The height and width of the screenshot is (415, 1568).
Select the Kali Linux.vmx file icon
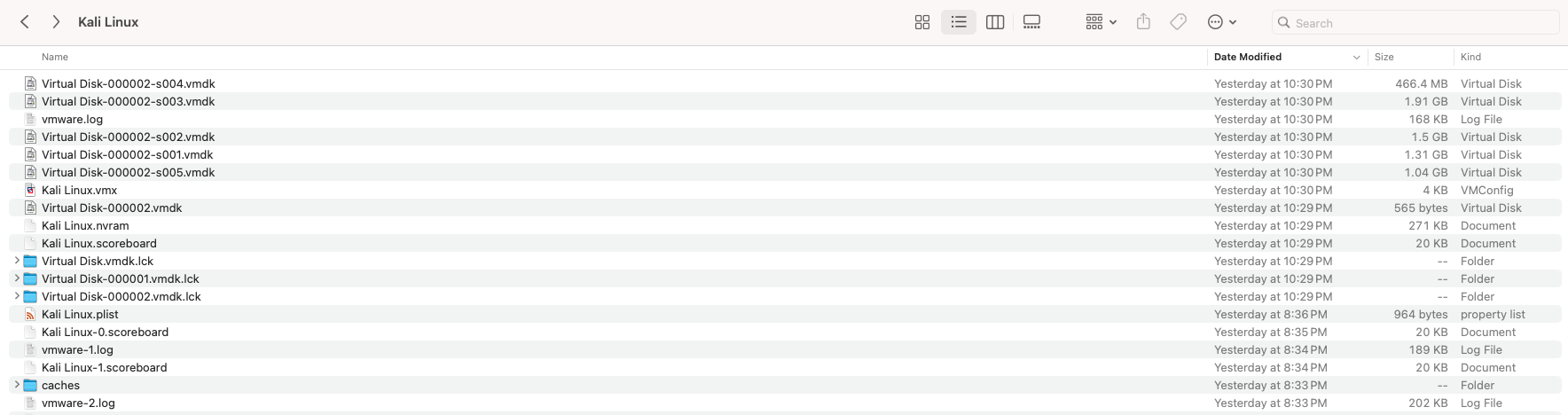30,190
